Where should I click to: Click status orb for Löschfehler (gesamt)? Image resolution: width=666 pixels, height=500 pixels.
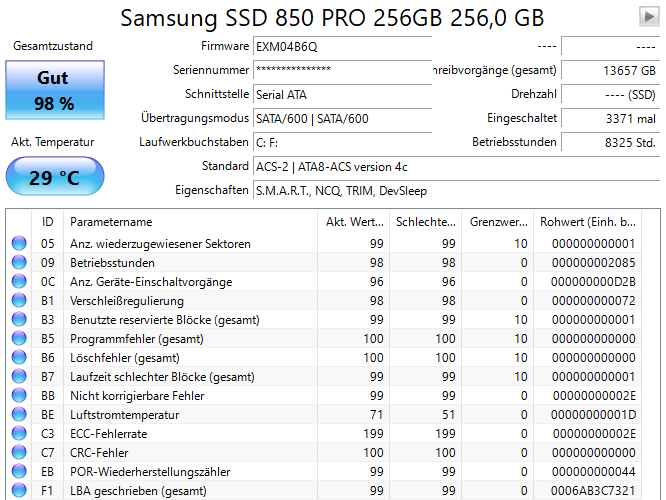tap(19, 358)
